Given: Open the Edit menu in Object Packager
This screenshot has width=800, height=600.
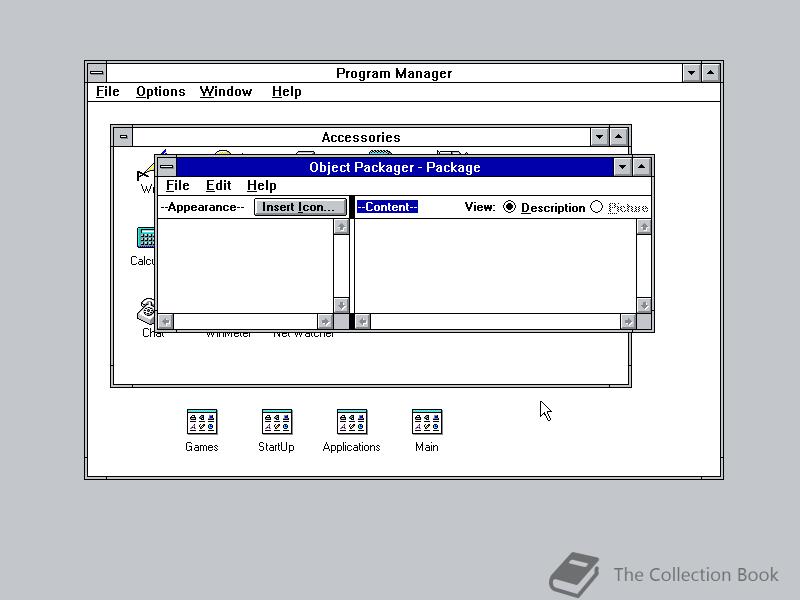Looking at the screenshot, I should (218, 185).
